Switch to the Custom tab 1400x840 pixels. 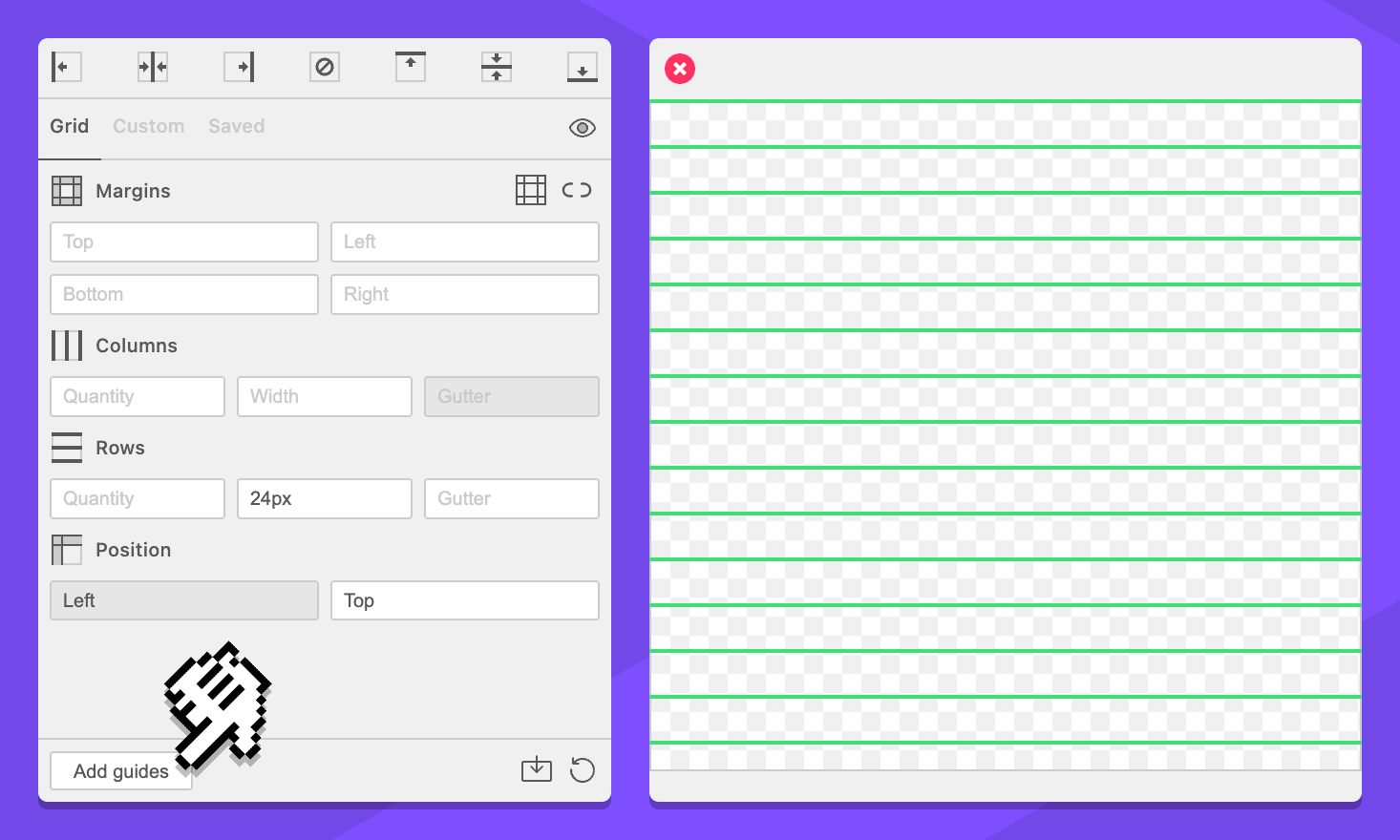pyautogui.click(x=149, y=126)
